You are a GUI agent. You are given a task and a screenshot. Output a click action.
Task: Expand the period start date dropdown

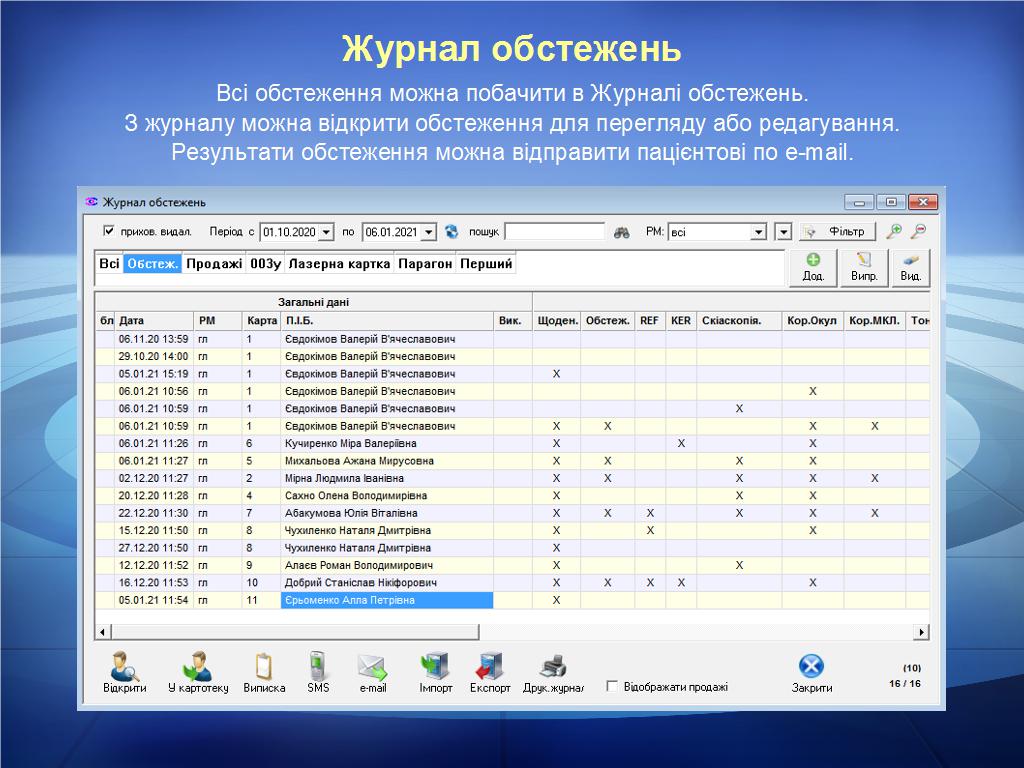pos(326,232)
